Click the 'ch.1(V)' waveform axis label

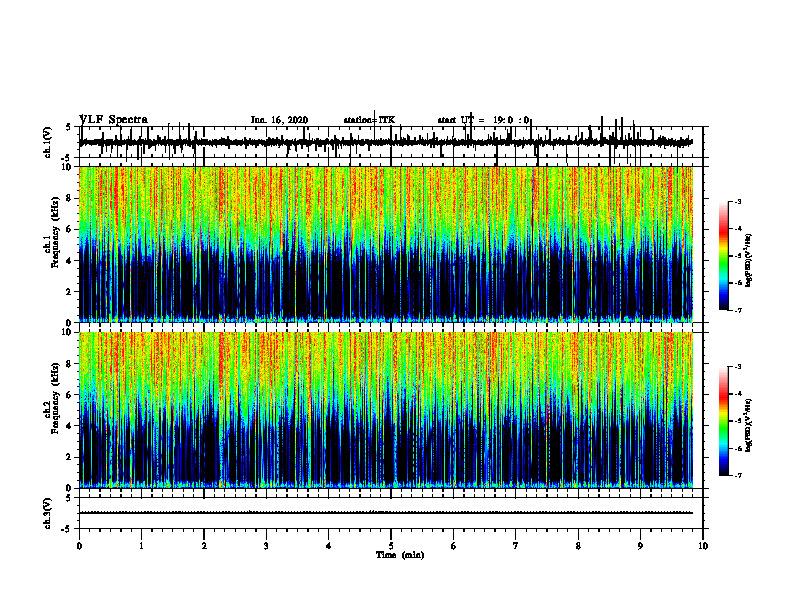click(48, 142)
